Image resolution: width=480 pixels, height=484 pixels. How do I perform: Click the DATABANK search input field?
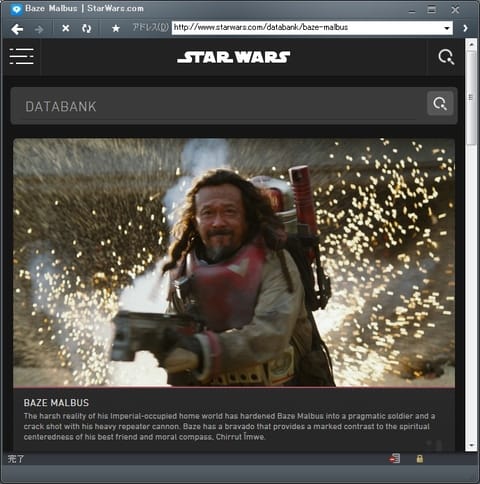(218, 106)
